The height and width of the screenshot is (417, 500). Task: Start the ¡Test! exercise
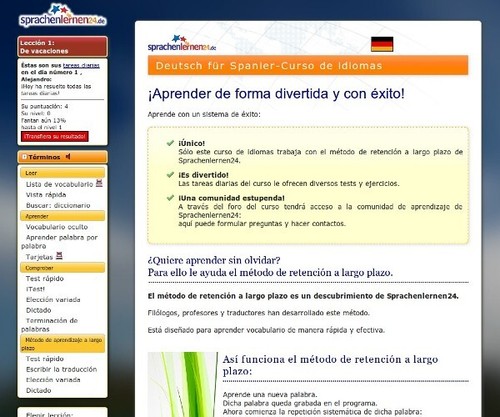click(x=35, y=289)
